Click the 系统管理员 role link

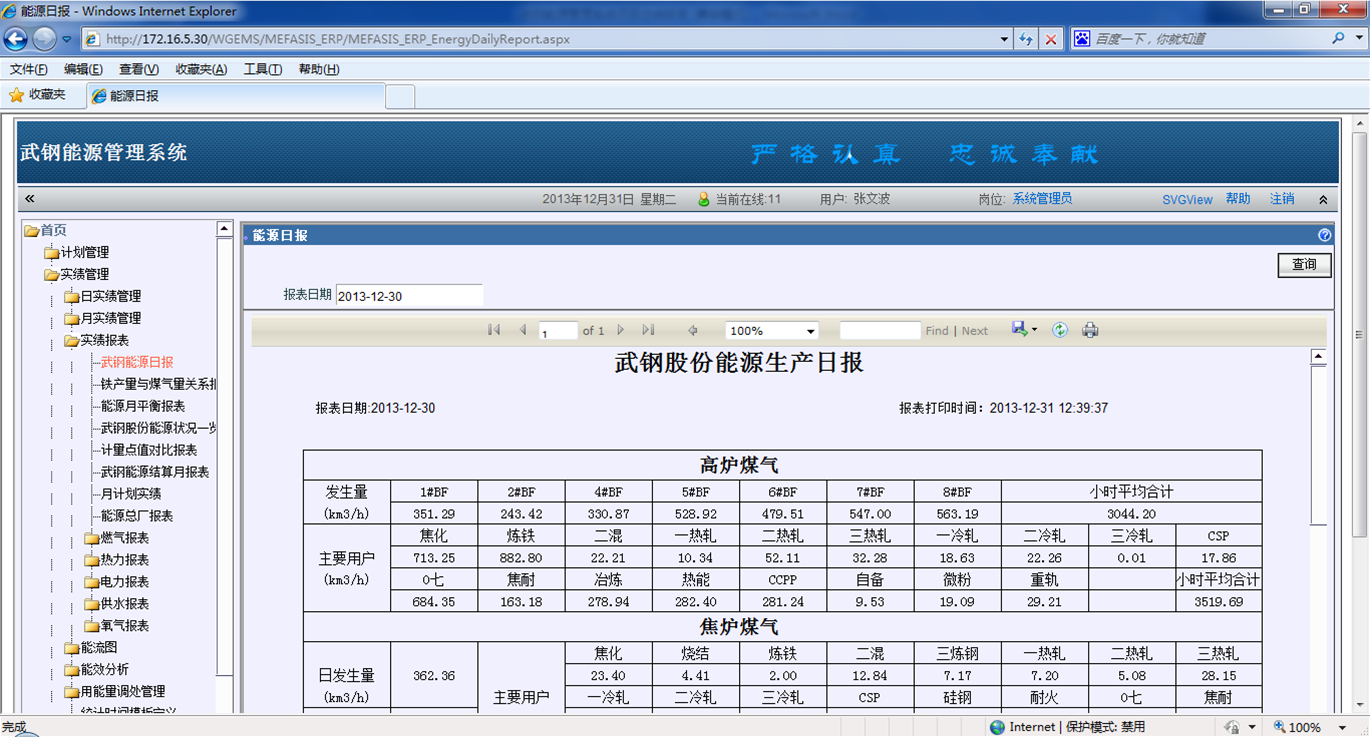coord(1042,199)
